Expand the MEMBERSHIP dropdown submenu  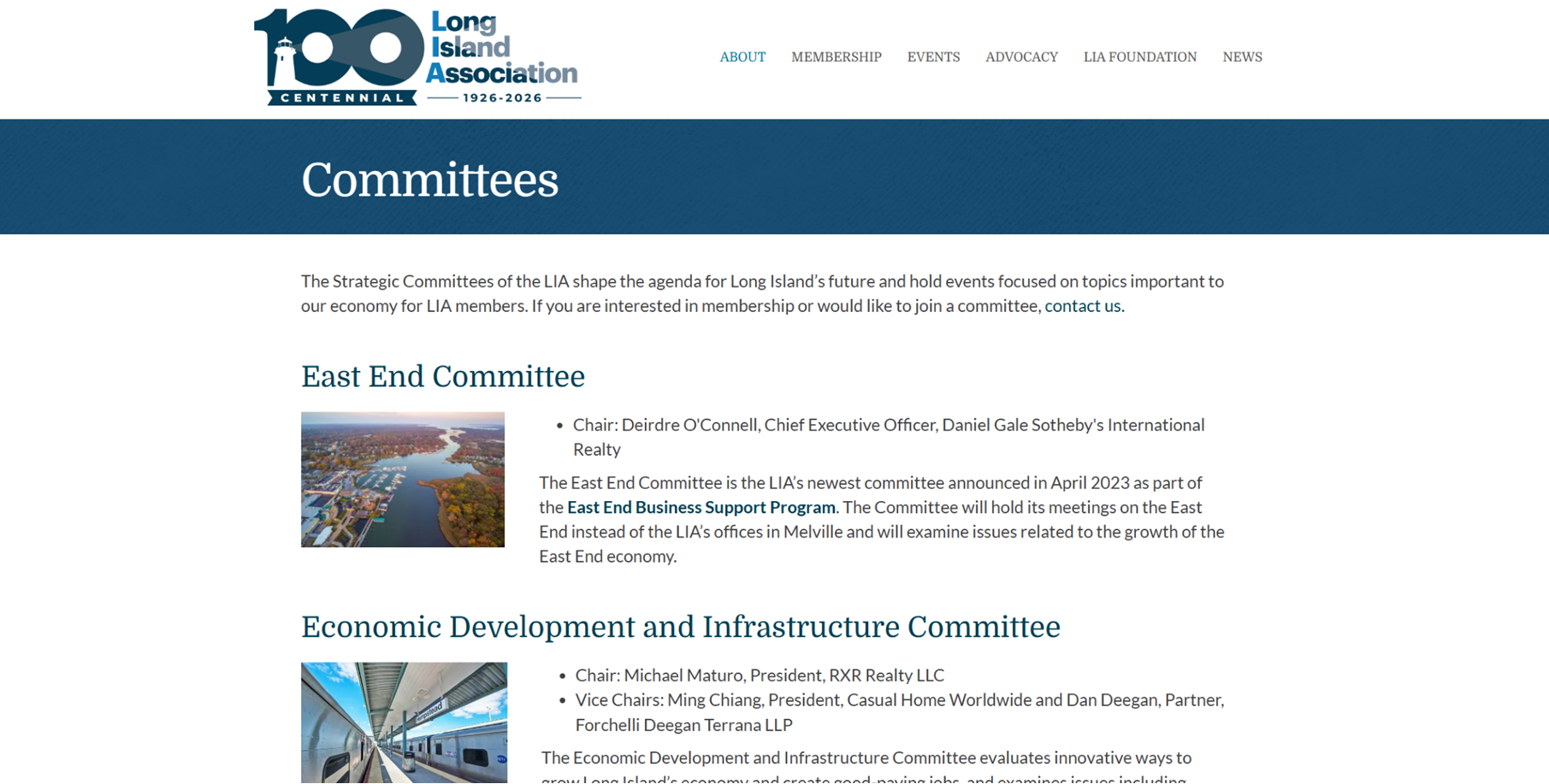[836, 56]
